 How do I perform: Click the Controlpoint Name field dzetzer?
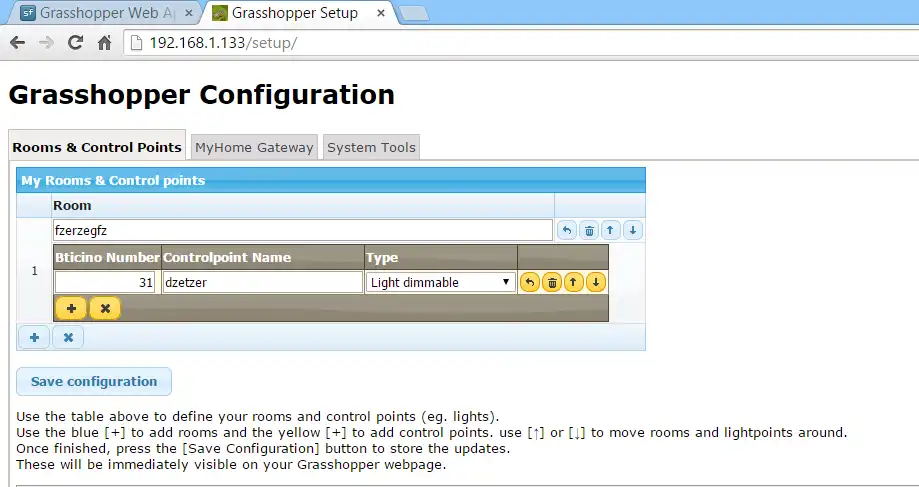pyautogui.click(x=263, y=282)
